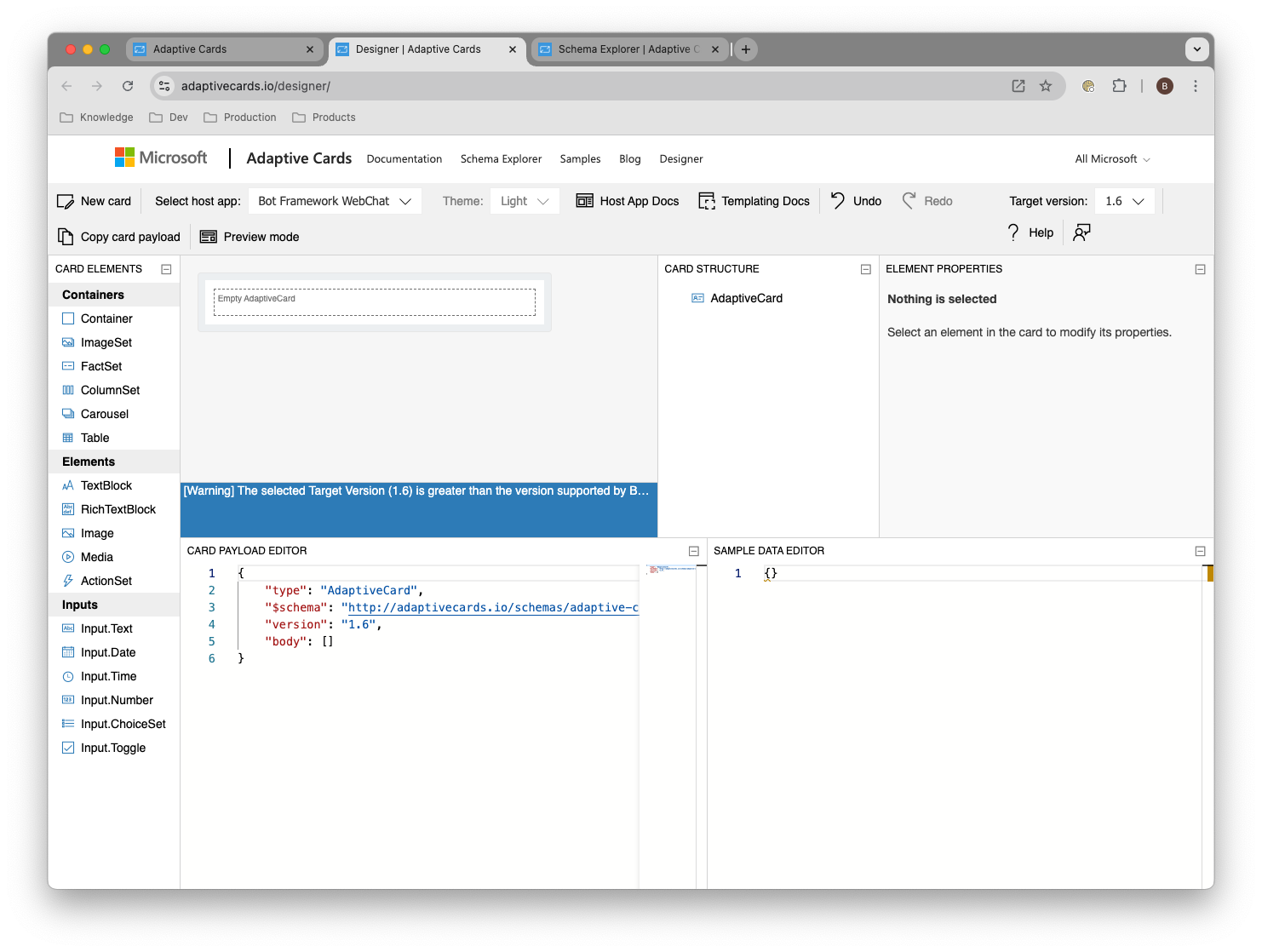Open the browser Extensions puzzle icon
1262x952 pixels.
(x=1119, y=86)
